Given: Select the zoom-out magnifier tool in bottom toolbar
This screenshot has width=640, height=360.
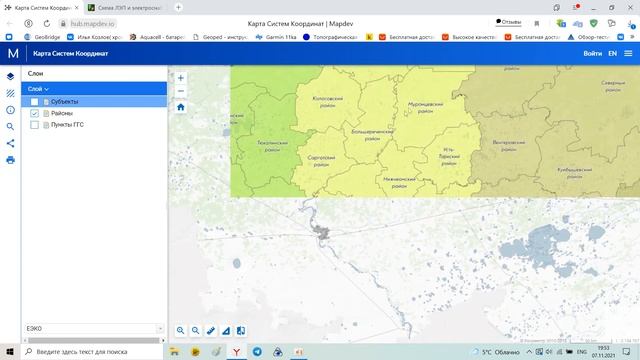Looking at the screenshot, I should pos(196,331).
